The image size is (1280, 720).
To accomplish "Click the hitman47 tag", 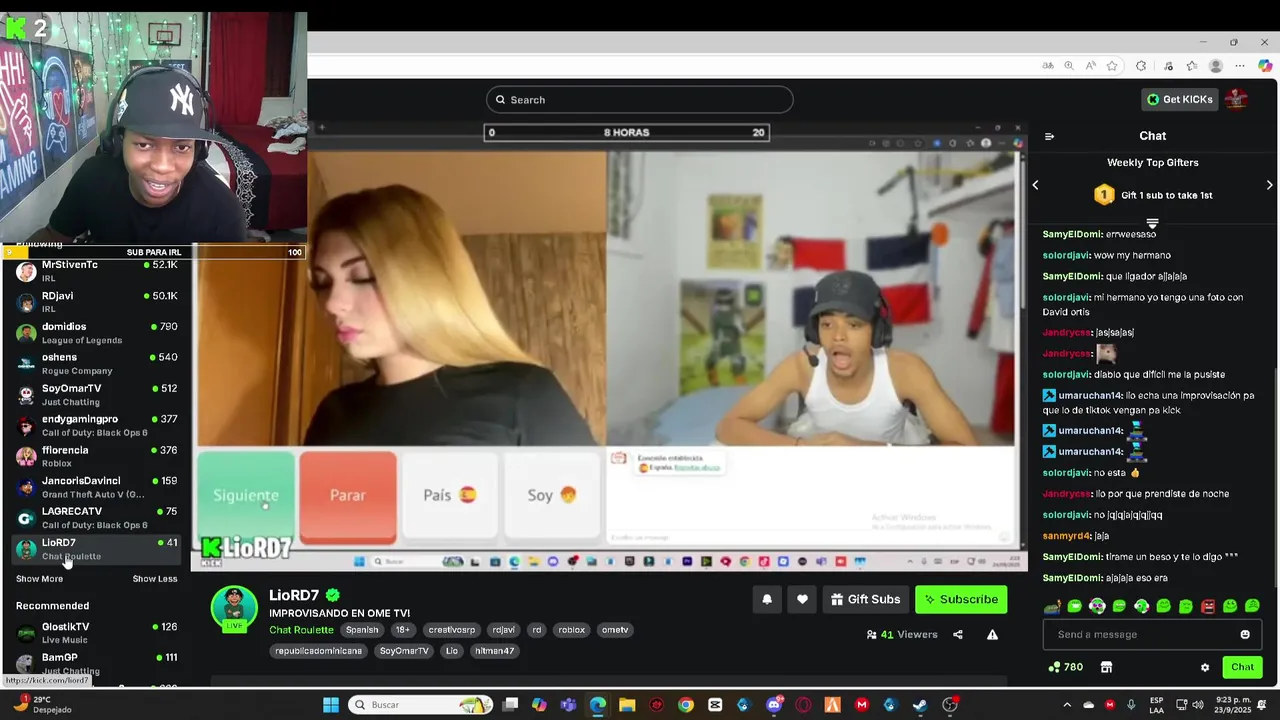I will pos(494,651).
